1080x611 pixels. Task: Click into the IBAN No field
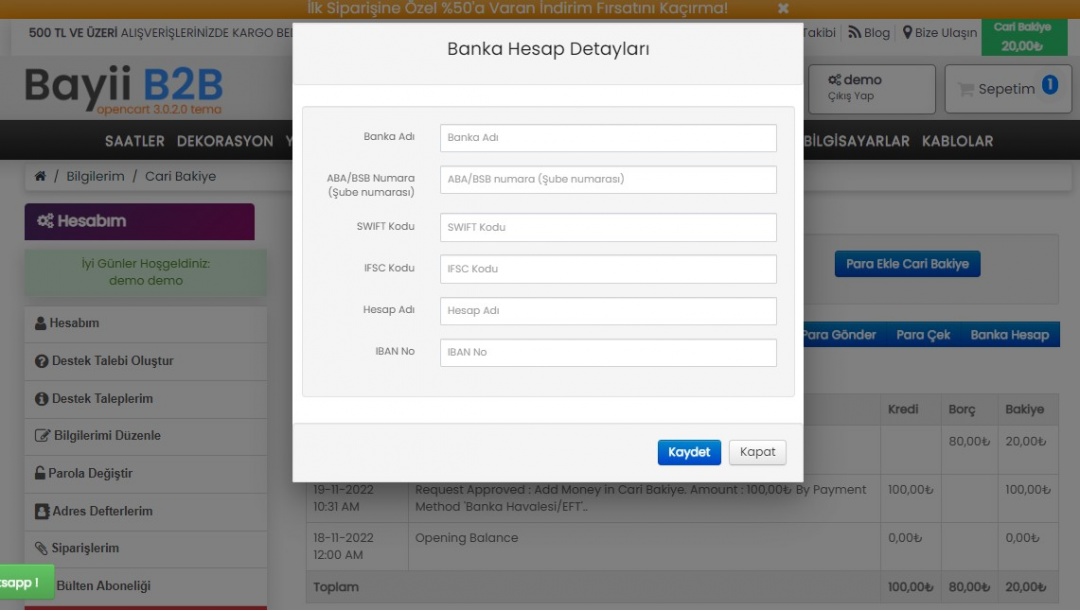click(x=608, y=352)
